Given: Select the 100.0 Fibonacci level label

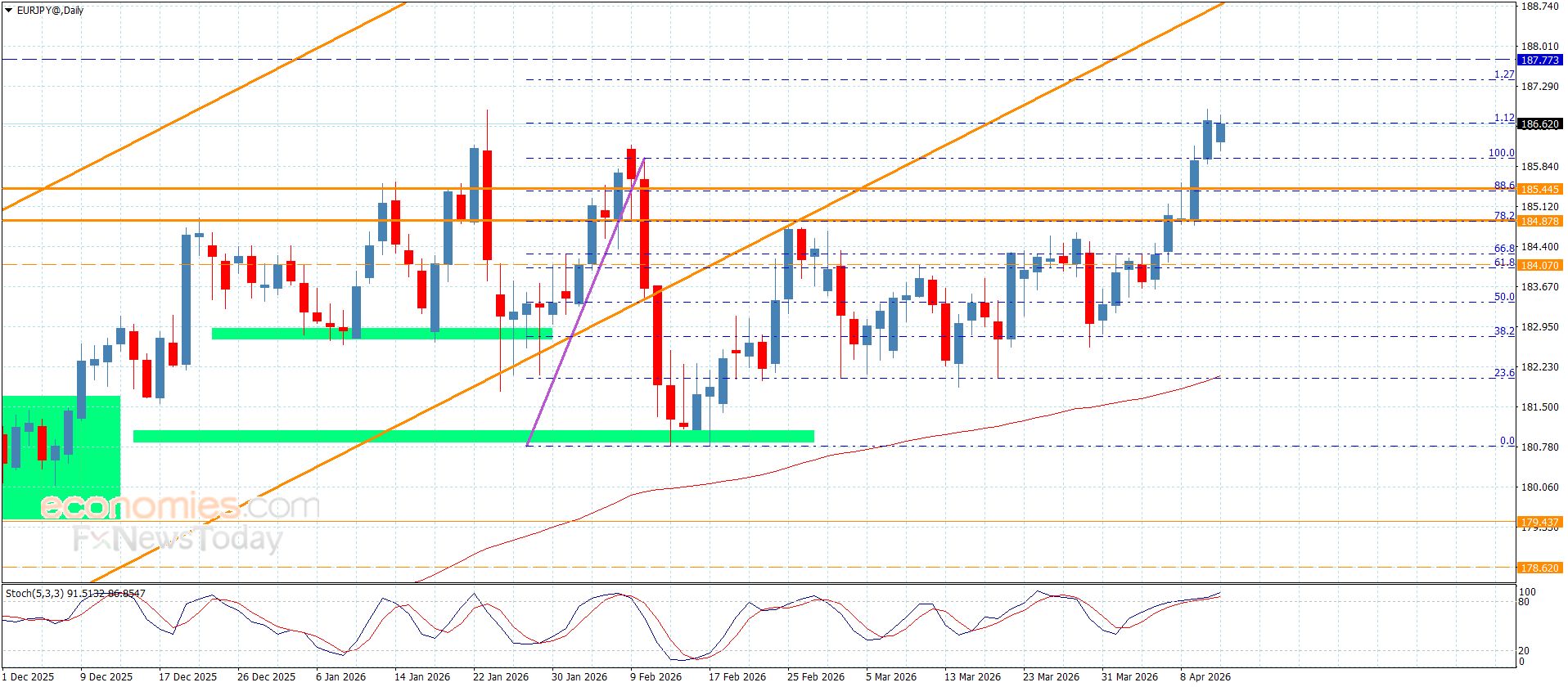Looking at the screenshot, I should [1502, 153].
